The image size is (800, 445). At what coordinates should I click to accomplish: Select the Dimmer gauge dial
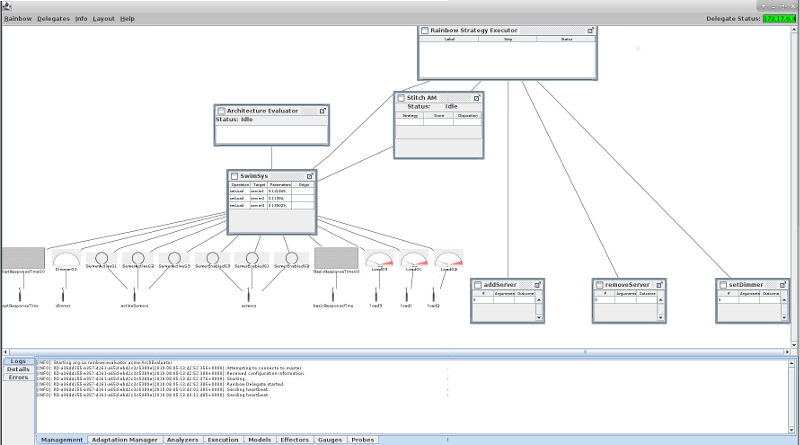[x=67, y=259]
